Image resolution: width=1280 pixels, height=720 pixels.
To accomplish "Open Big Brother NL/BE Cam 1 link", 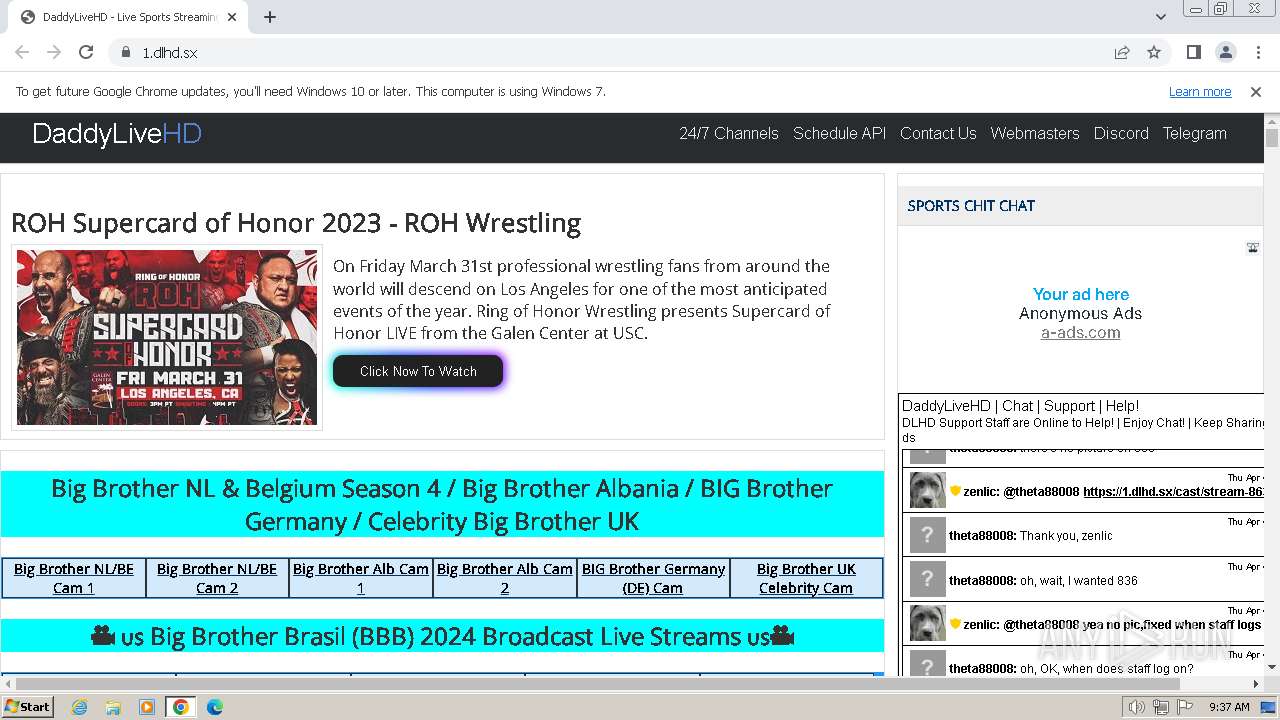I will point(74,578).
